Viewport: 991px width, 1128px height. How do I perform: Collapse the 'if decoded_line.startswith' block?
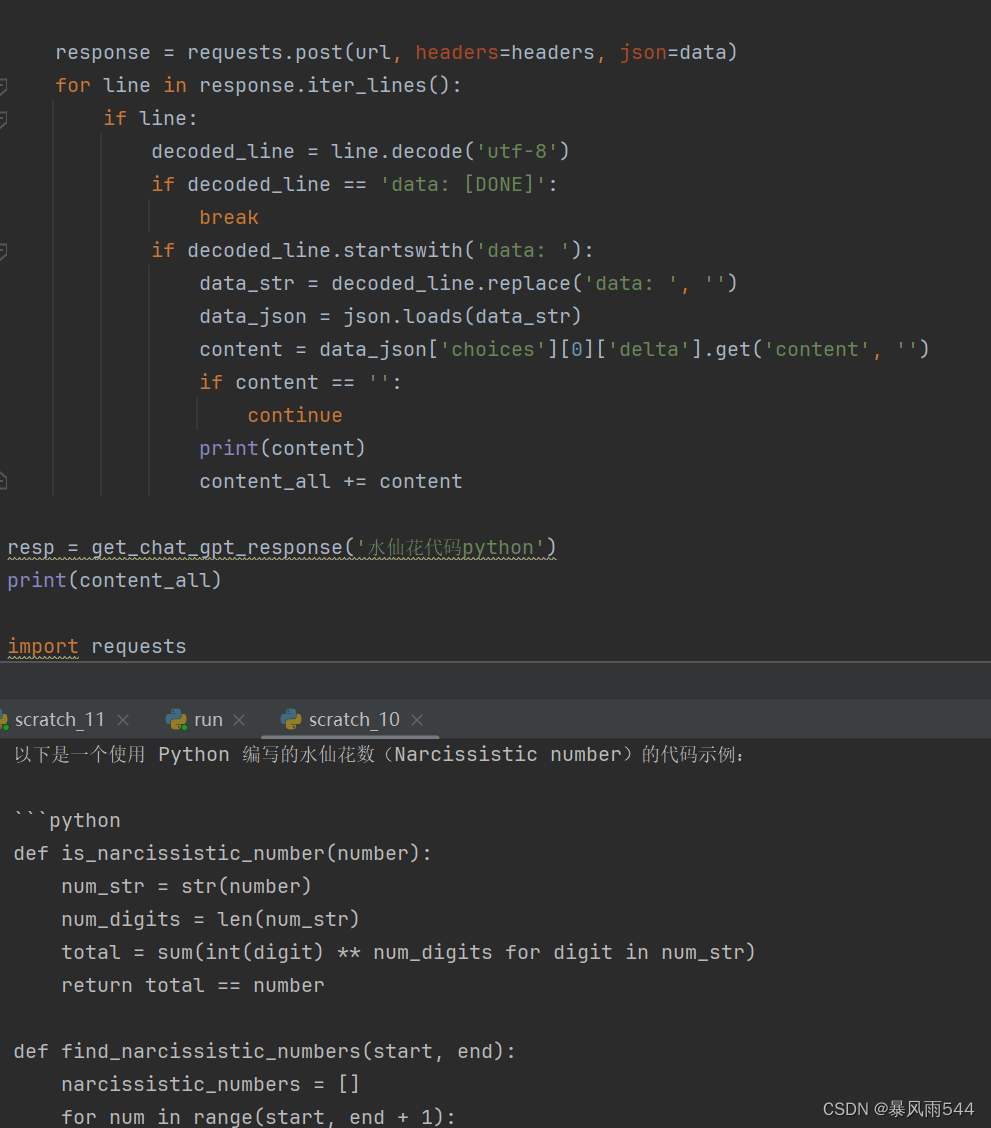[x=3, y=251]
